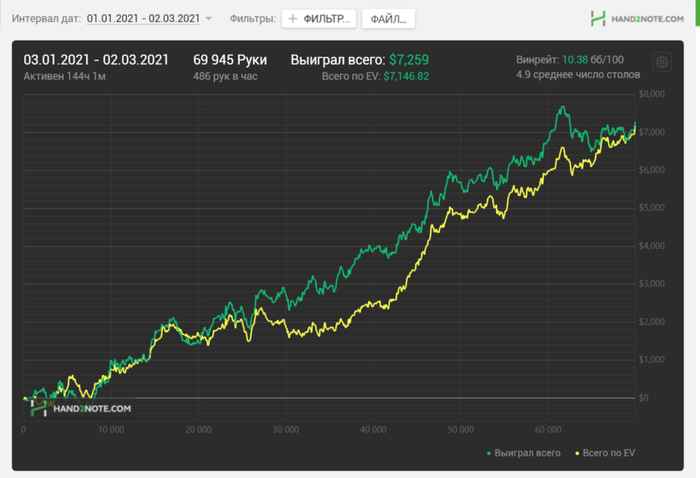Click the 'Интервал дат:' label

coord(46,19)
